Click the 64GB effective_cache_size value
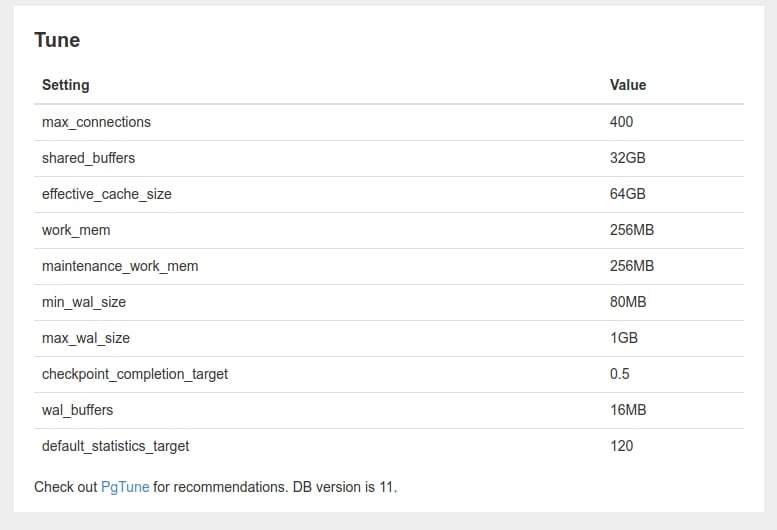777x530 pixels. click(x=627, y=194)
